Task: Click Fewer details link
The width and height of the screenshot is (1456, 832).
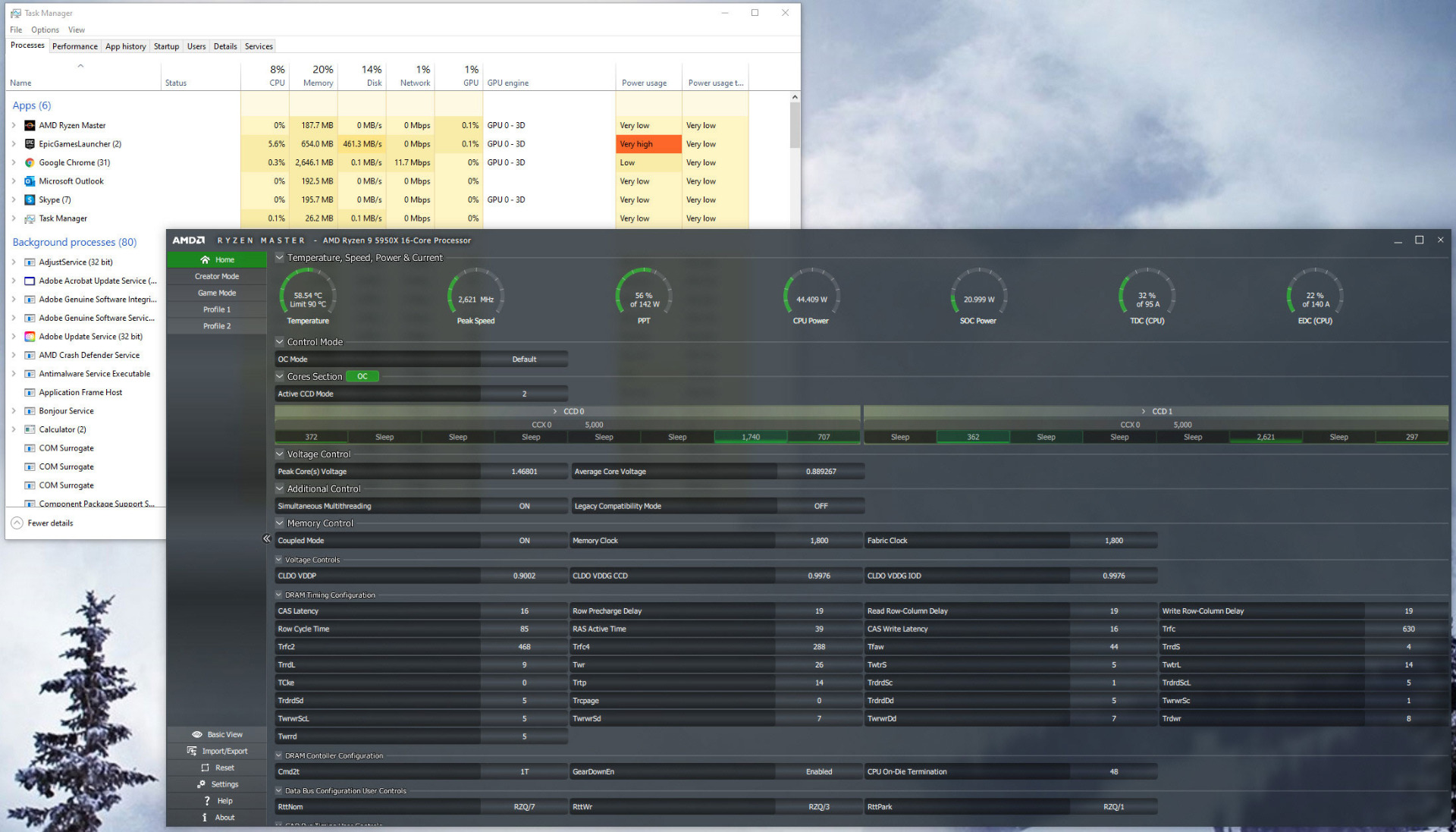Action: click(50, 523)
